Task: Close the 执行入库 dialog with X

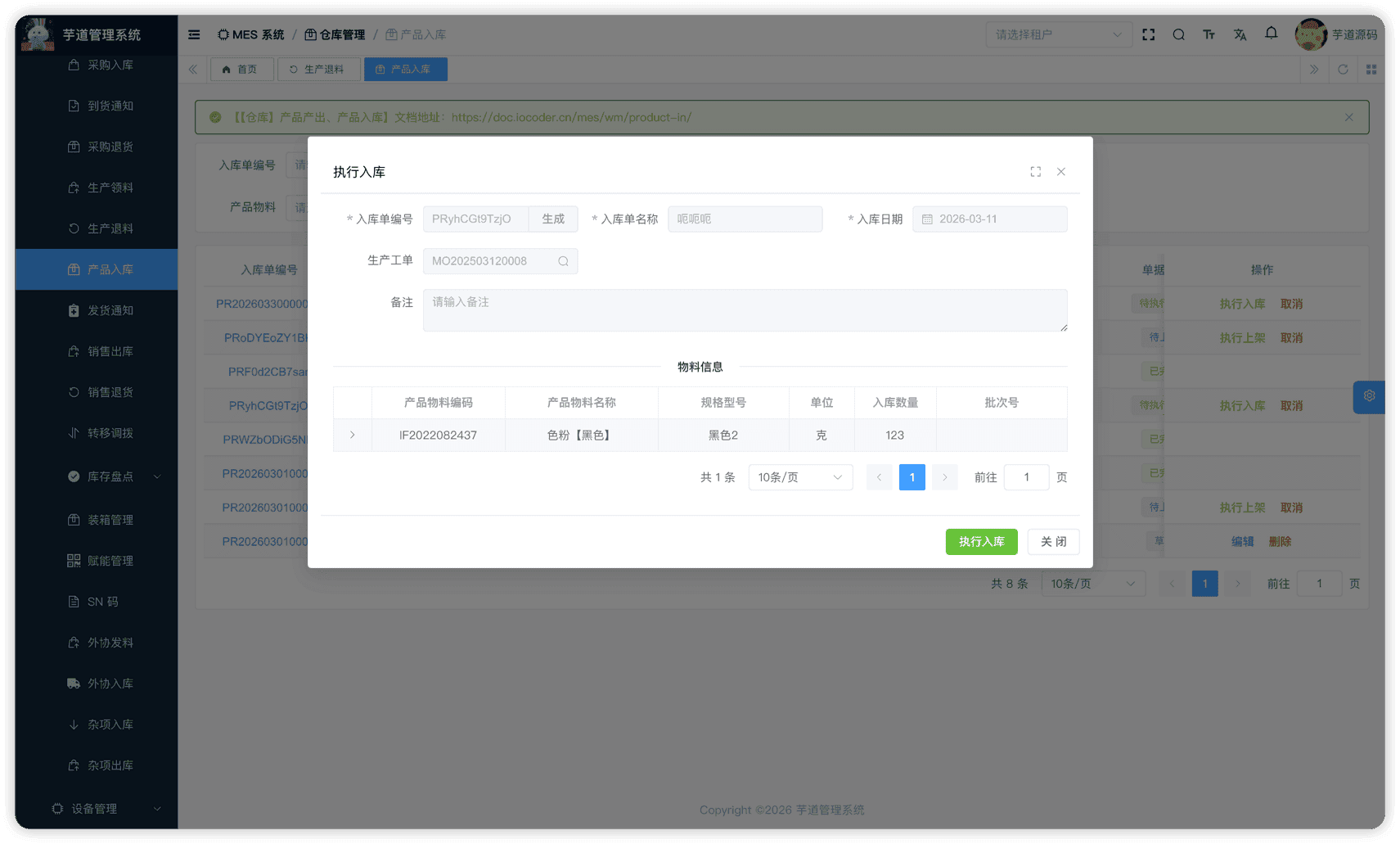Action: [x=1060, y=172]
